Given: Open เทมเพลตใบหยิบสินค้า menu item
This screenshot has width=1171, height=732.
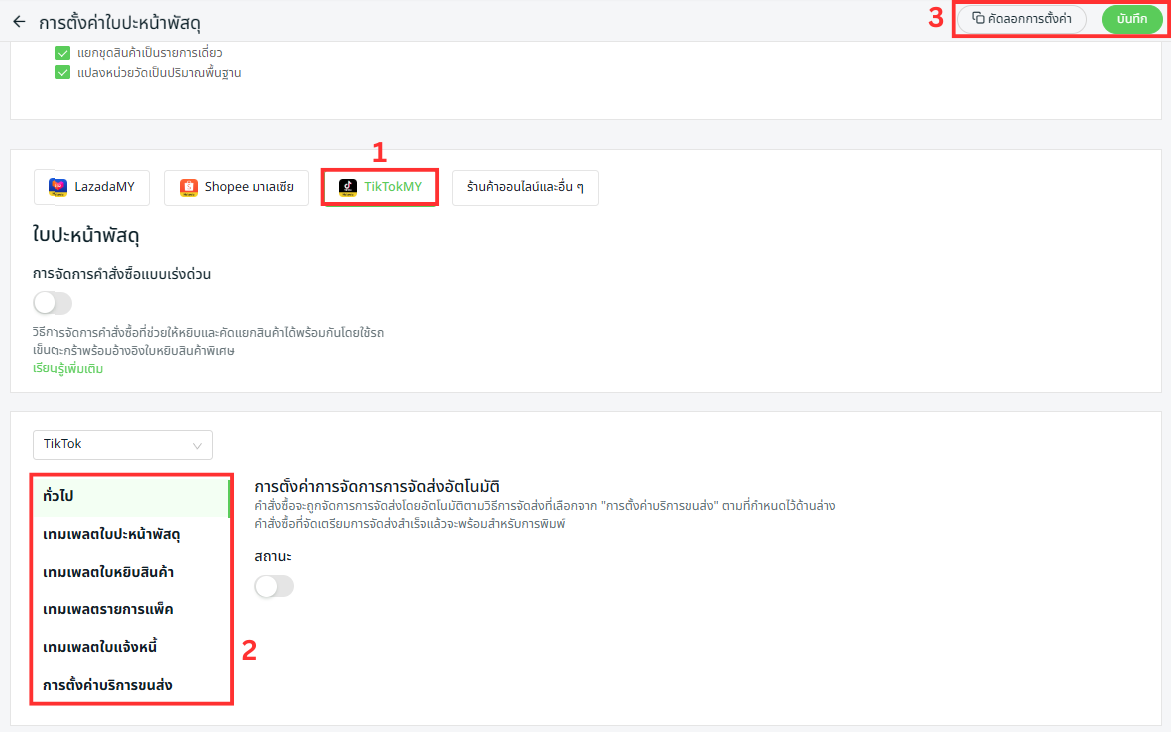Looking at the screenshot, I should pos(110,573).
